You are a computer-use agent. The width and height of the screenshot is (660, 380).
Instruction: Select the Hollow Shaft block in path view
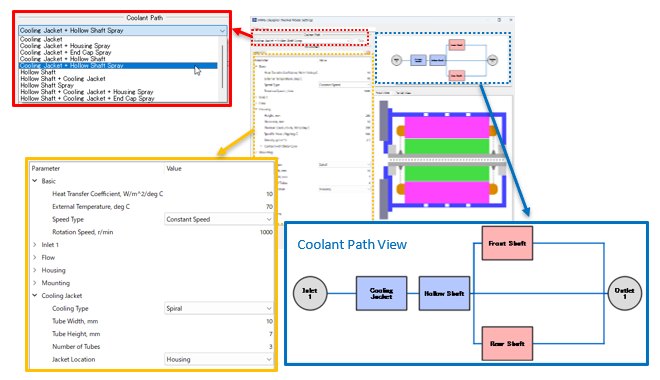(x=444, y=293)
